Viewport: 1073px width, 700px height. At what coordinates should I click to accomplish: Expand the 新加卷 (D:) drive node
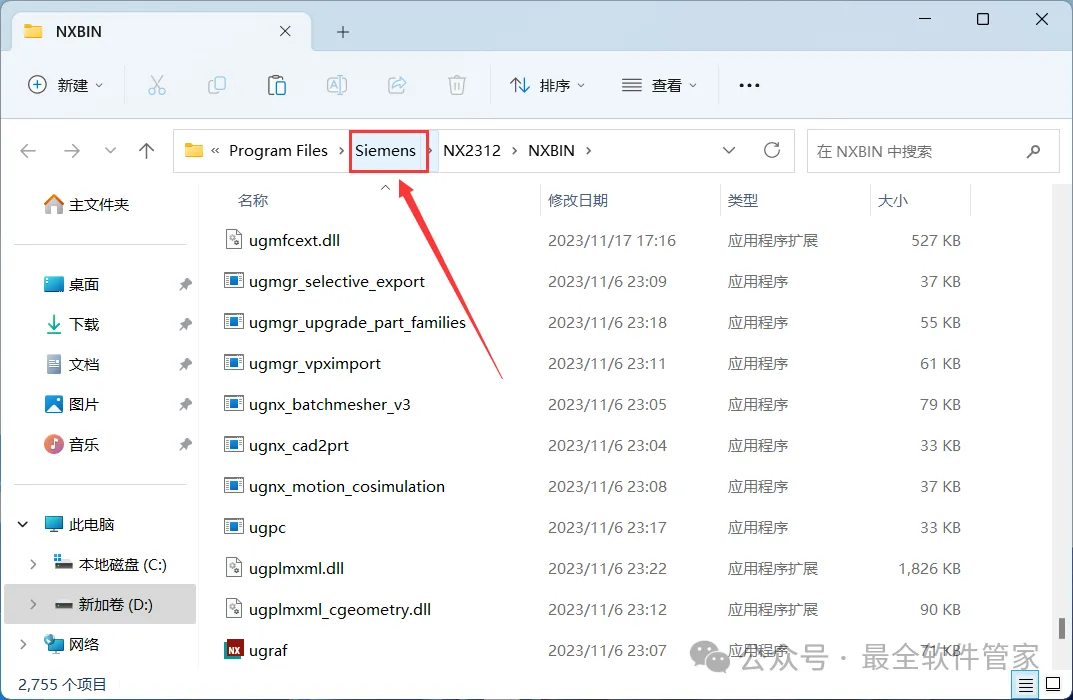point(32,604)
